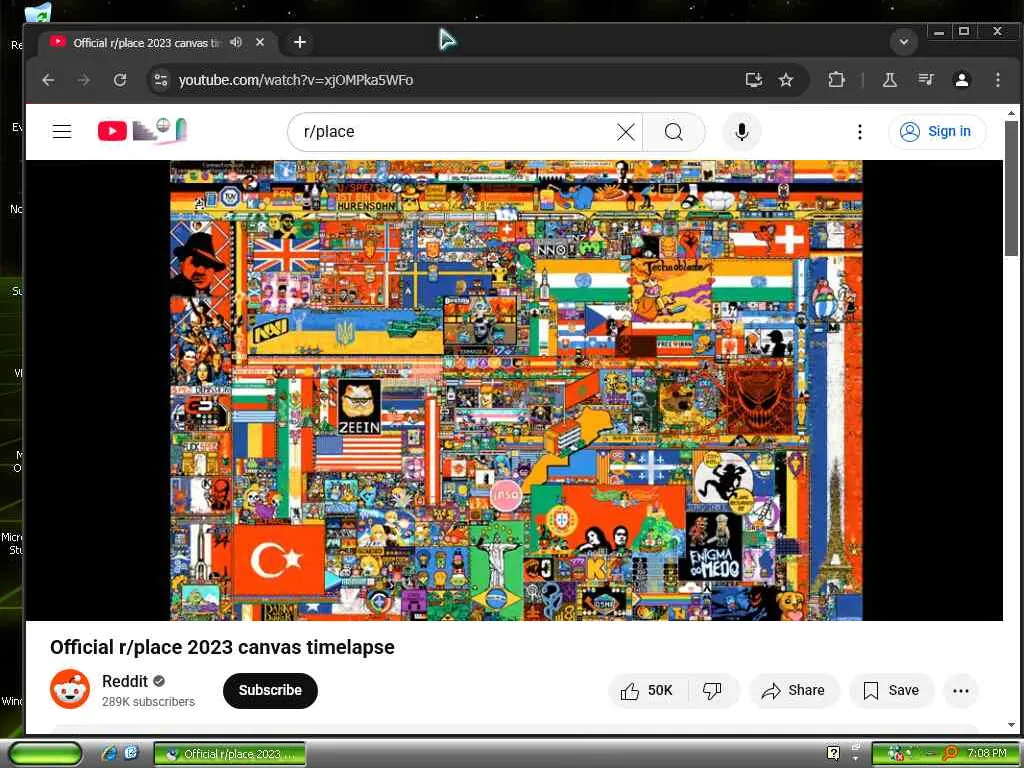This screenshot has width=1024, height=768.
Task: Reload the YouTube page
Action: click(120, 80)
